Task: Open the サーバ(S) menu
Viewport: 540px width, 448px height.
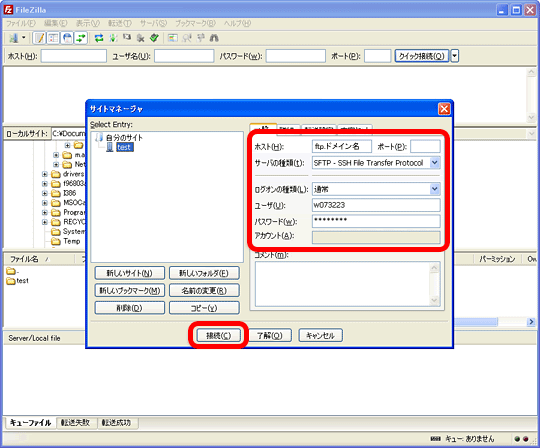Action: tap(153, 23)
